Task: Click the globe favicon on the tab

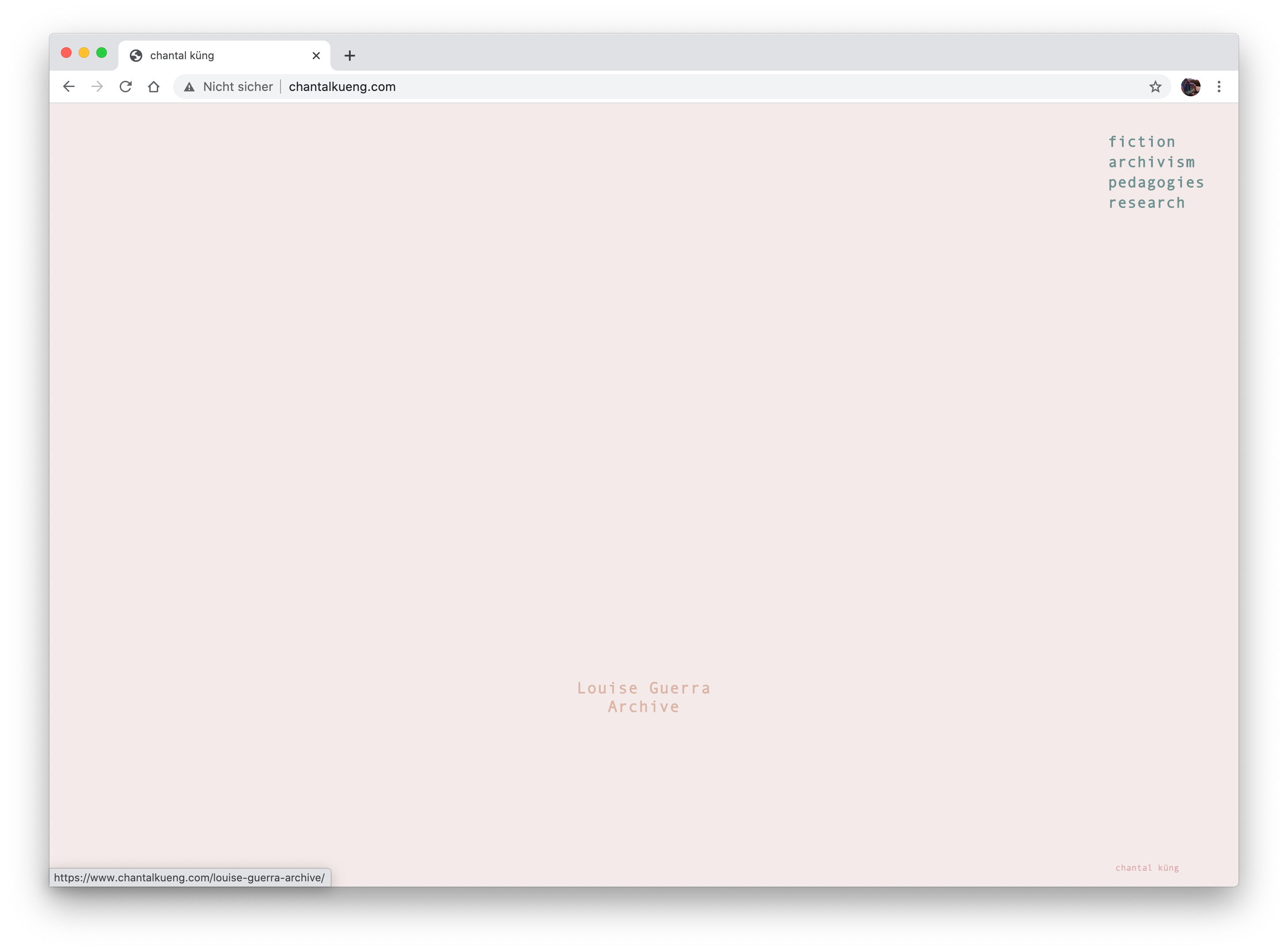Action: (x=136, y=56)
